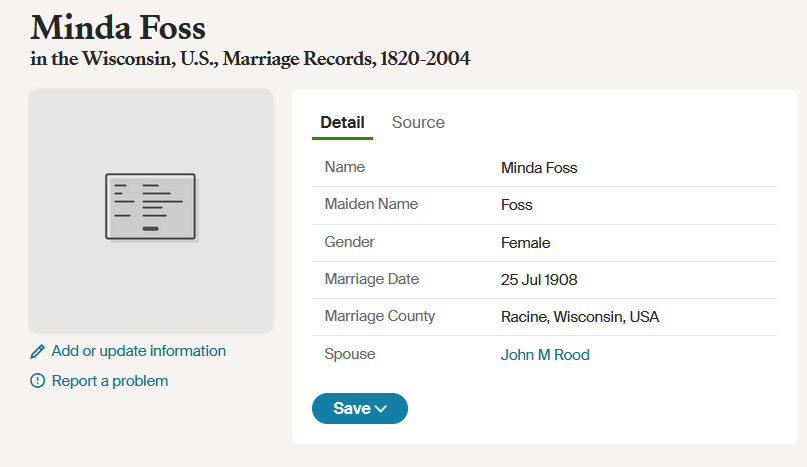The height and width of the screenshot is (467, 807).
Task: Switch to the Source tab
Action: (x=418, y=123)
